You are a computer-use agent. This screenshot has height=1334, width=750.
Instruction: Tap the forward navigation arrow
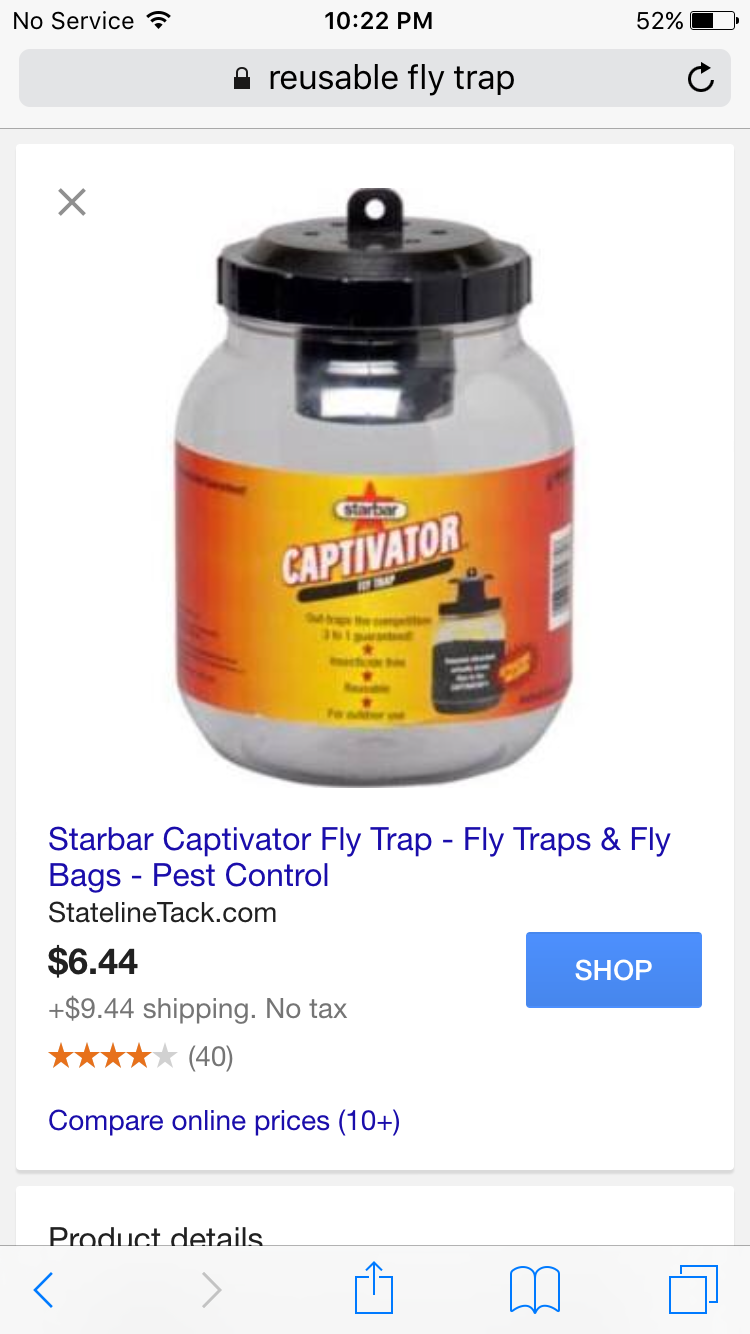pyautogui.click(x=211, y=1291)
